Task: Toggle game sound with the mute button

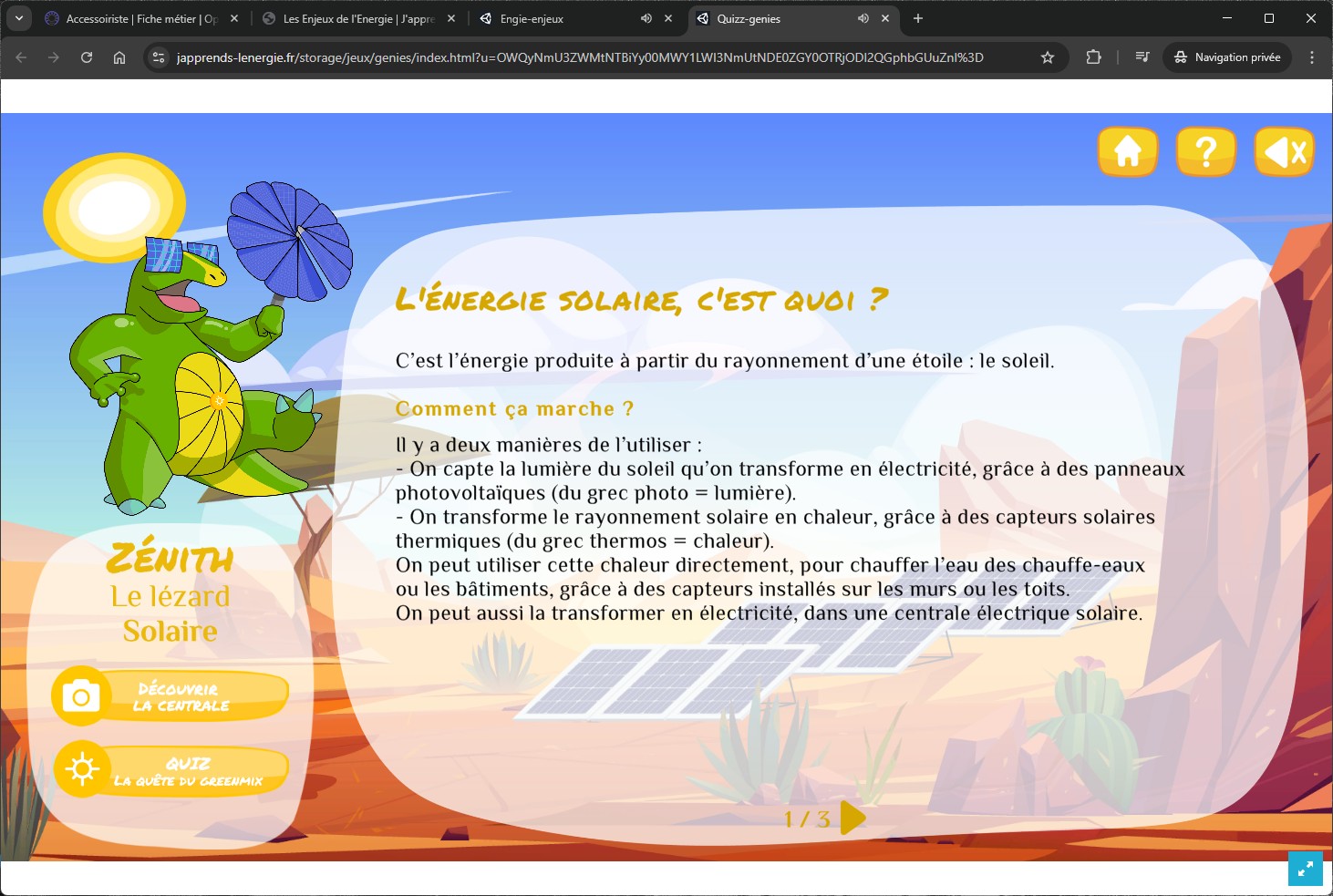Action: (x=1284, y=151)
